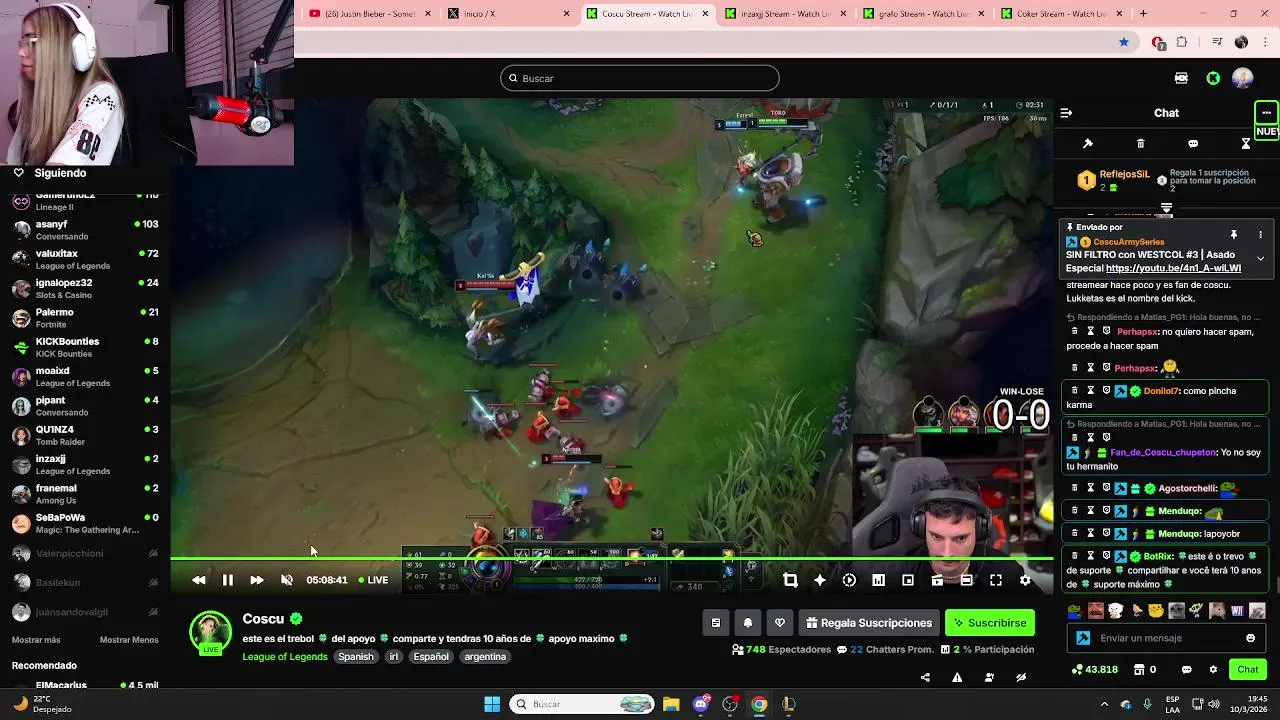Bookmark this page with the star

pyautogui.click(x=1124, y=42)
